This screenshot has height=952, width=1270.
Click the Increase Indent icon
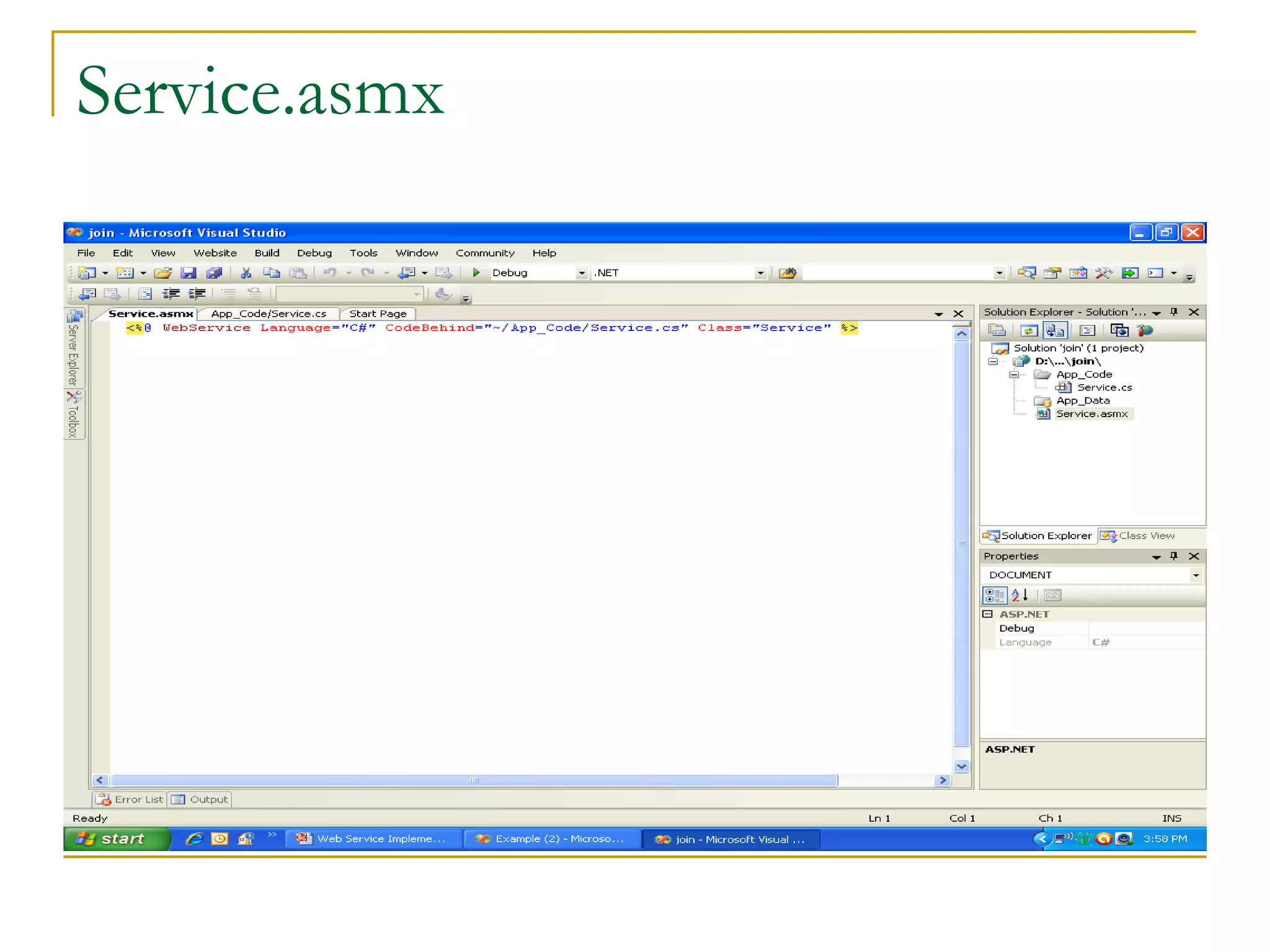coord(197,294)
